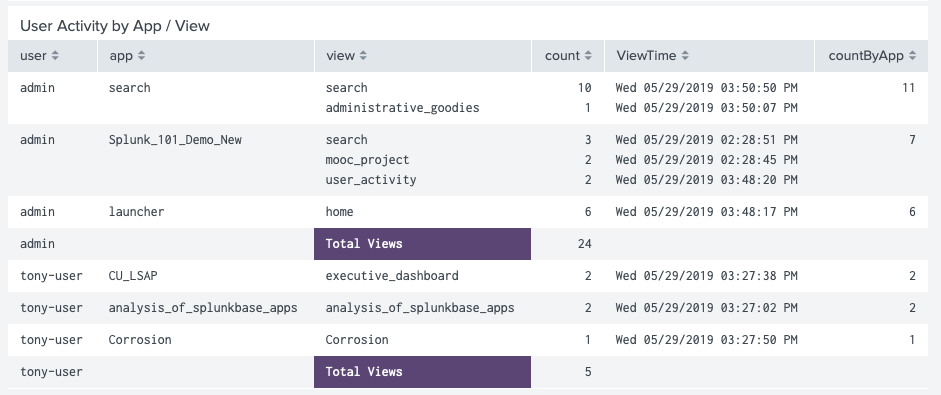Select ViewTime 02:28:51 PM entry
941x395 pixels.
coord(706,140)
